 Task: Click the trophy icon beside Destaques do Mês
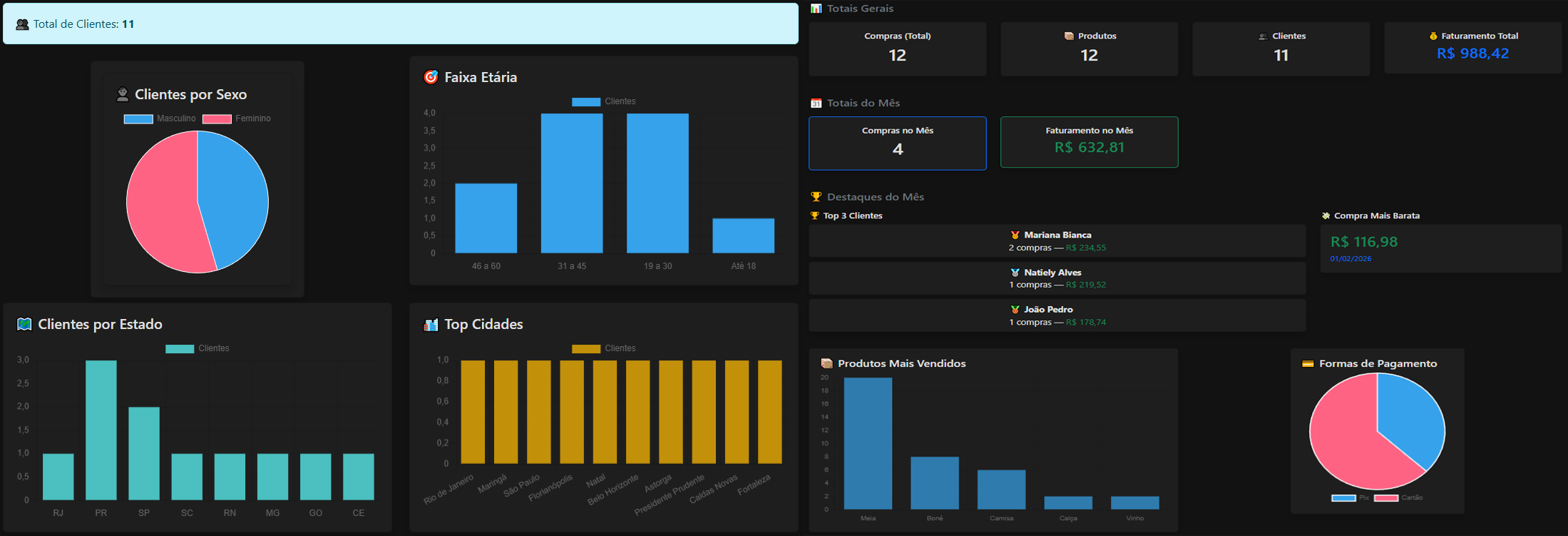pos(816,197)
